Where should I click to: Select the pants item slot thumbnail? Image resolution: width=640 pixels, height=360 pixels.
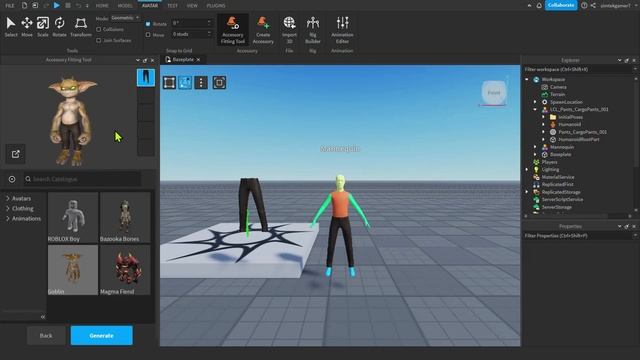pos(146,77)
